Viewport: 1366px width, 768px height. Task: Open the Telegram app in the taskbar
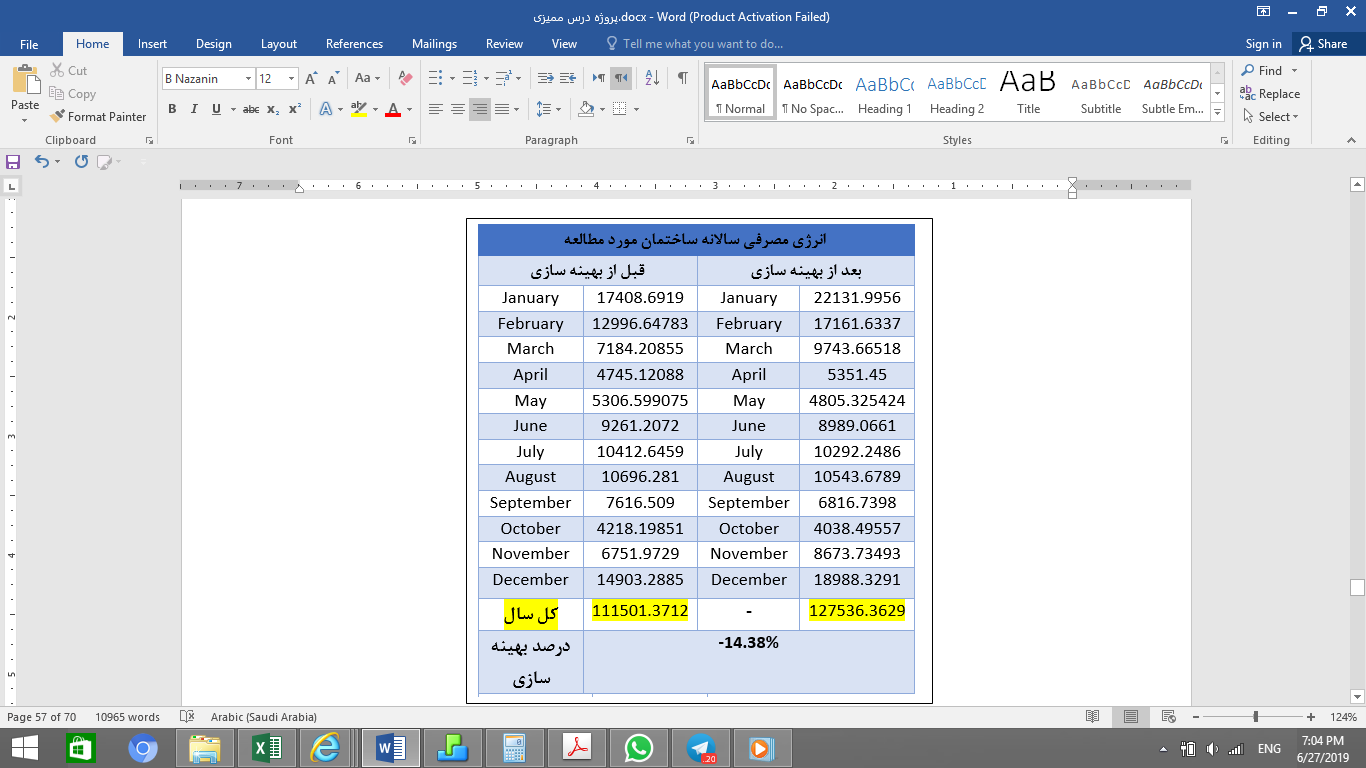point(701,748)
